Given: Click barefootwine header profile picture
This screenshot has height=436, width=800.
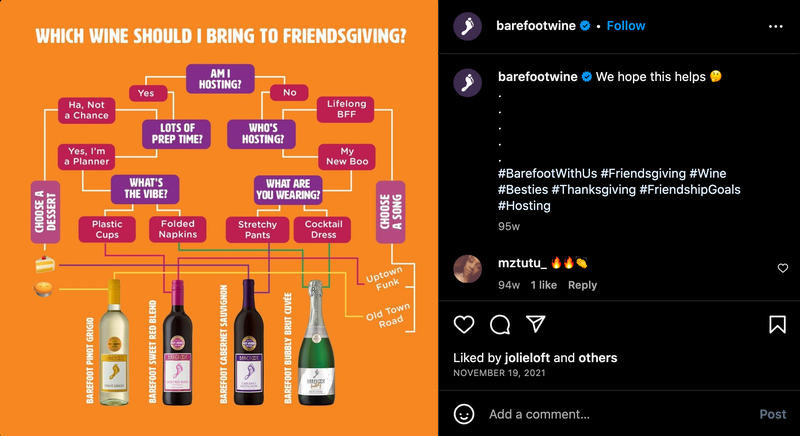Looking at the screenshot, I should [467, 26].
